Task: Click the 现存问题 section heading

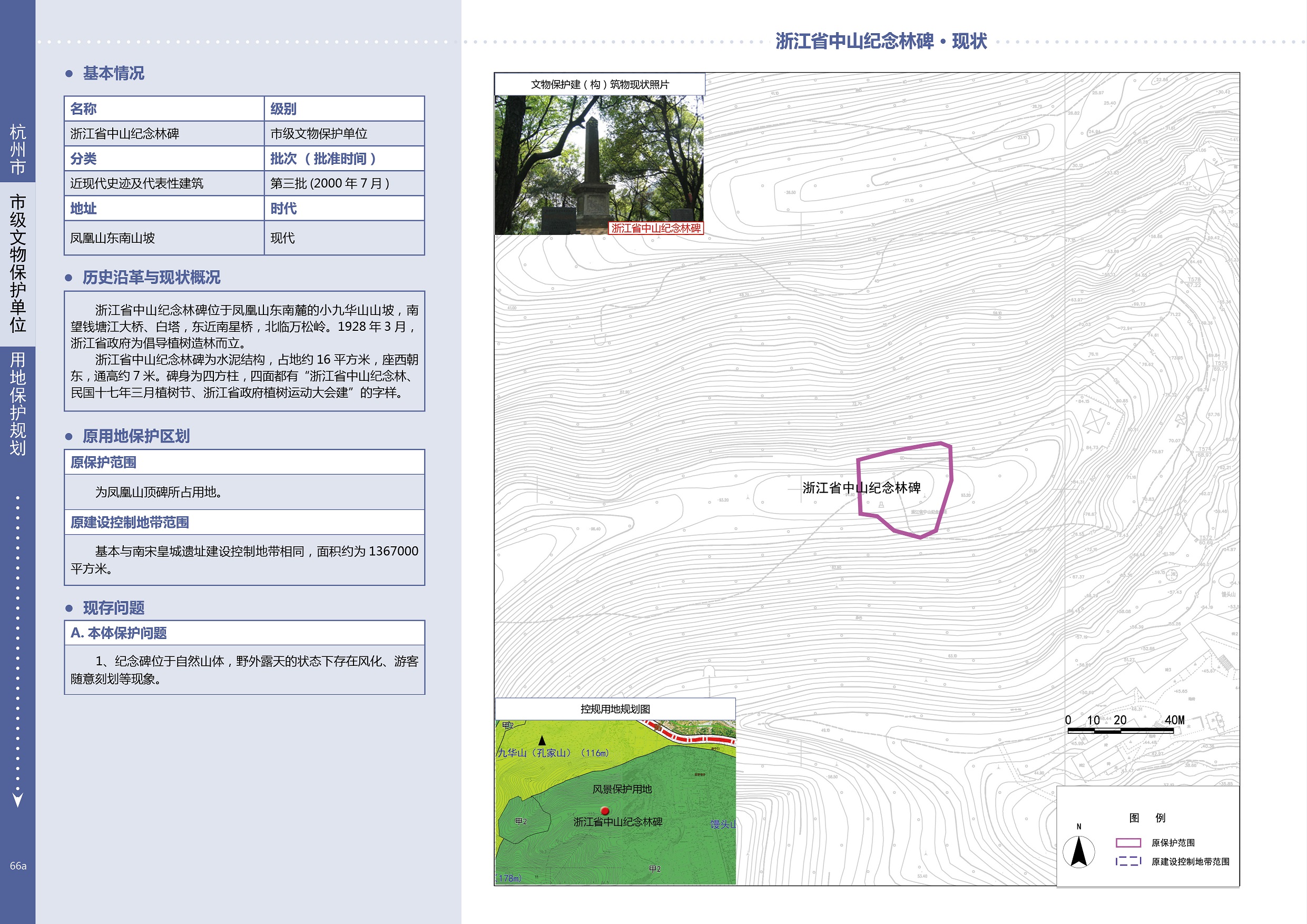Action: pyautogui.click(x=113, y=608)
